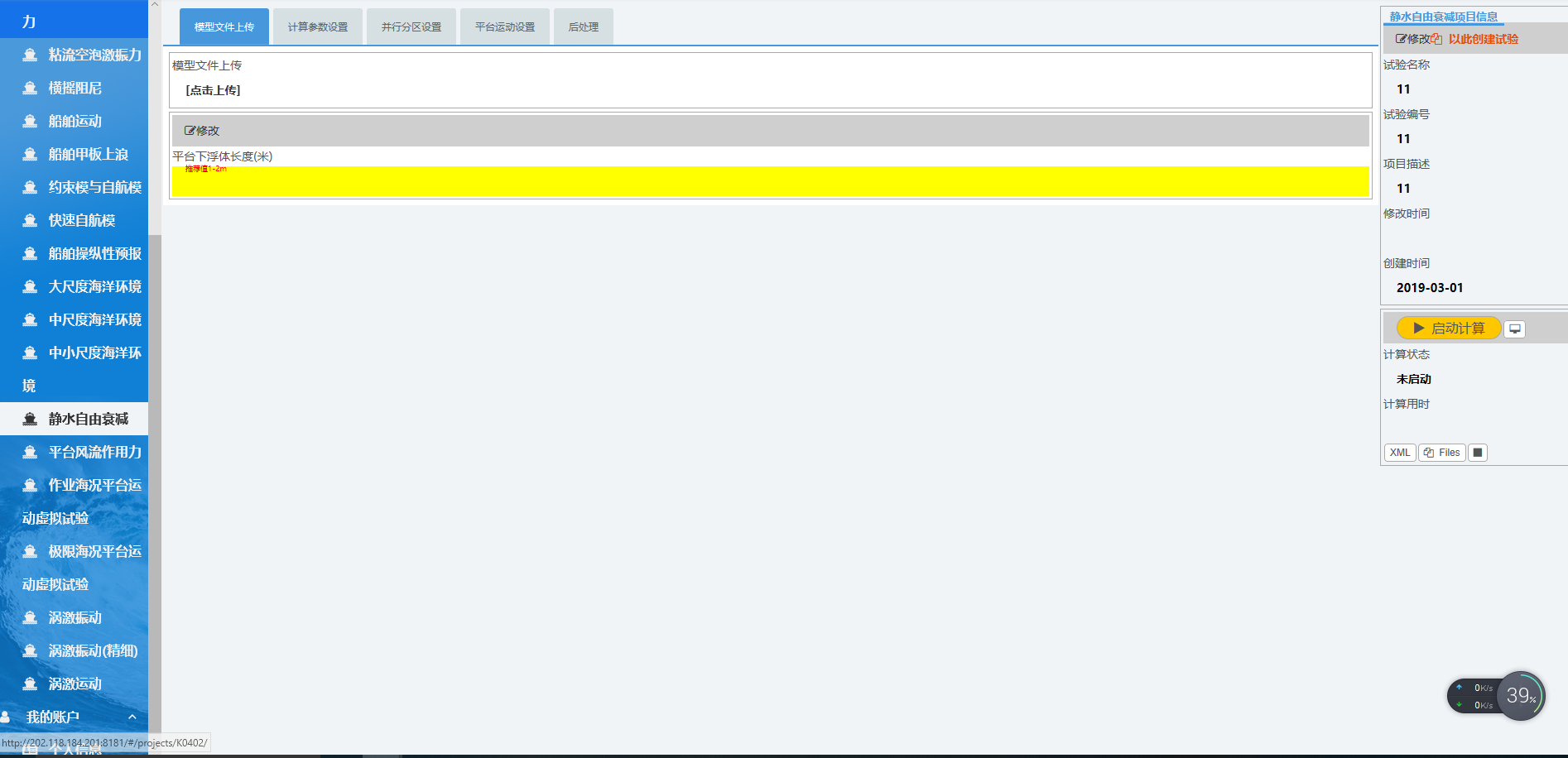Screen dimensions: 1568x758
Task: Click the Files button
Action: (1442, 453)
